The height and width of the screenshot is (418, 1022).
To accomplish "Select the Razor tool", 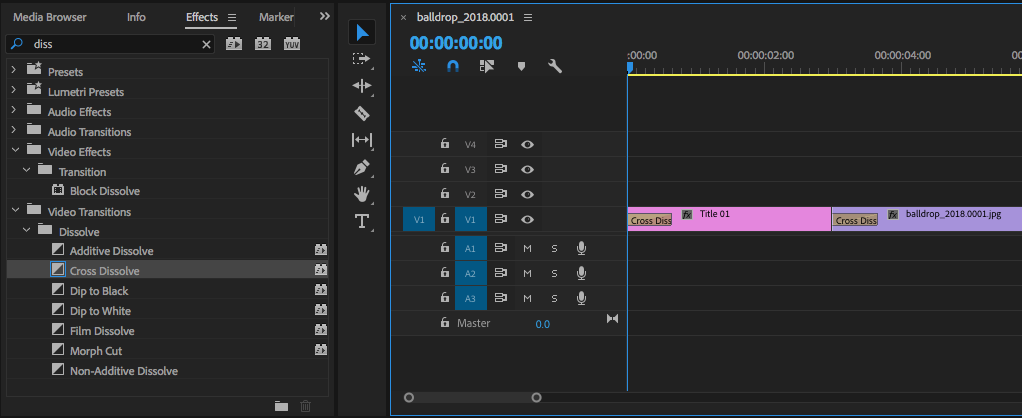I will click(362, 113).
